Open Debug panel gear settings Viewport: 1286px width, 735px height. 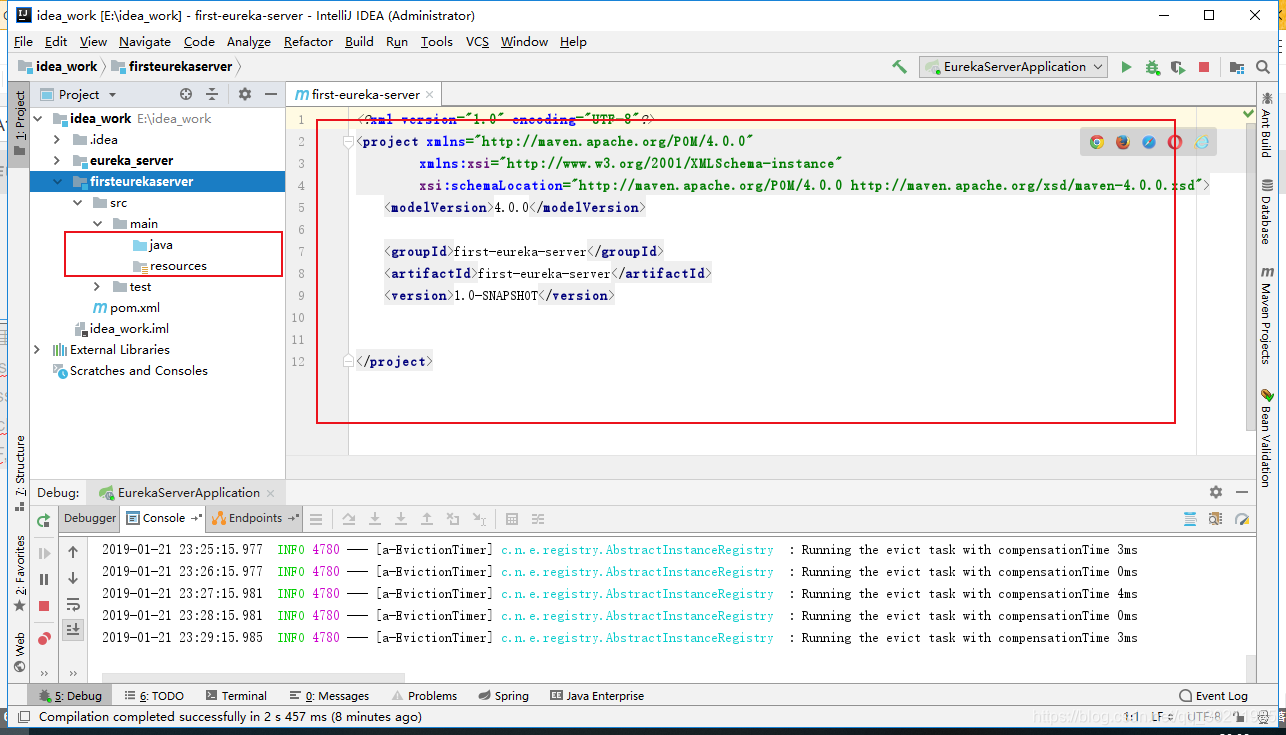pyautogui.click(x=1216, y=492)
